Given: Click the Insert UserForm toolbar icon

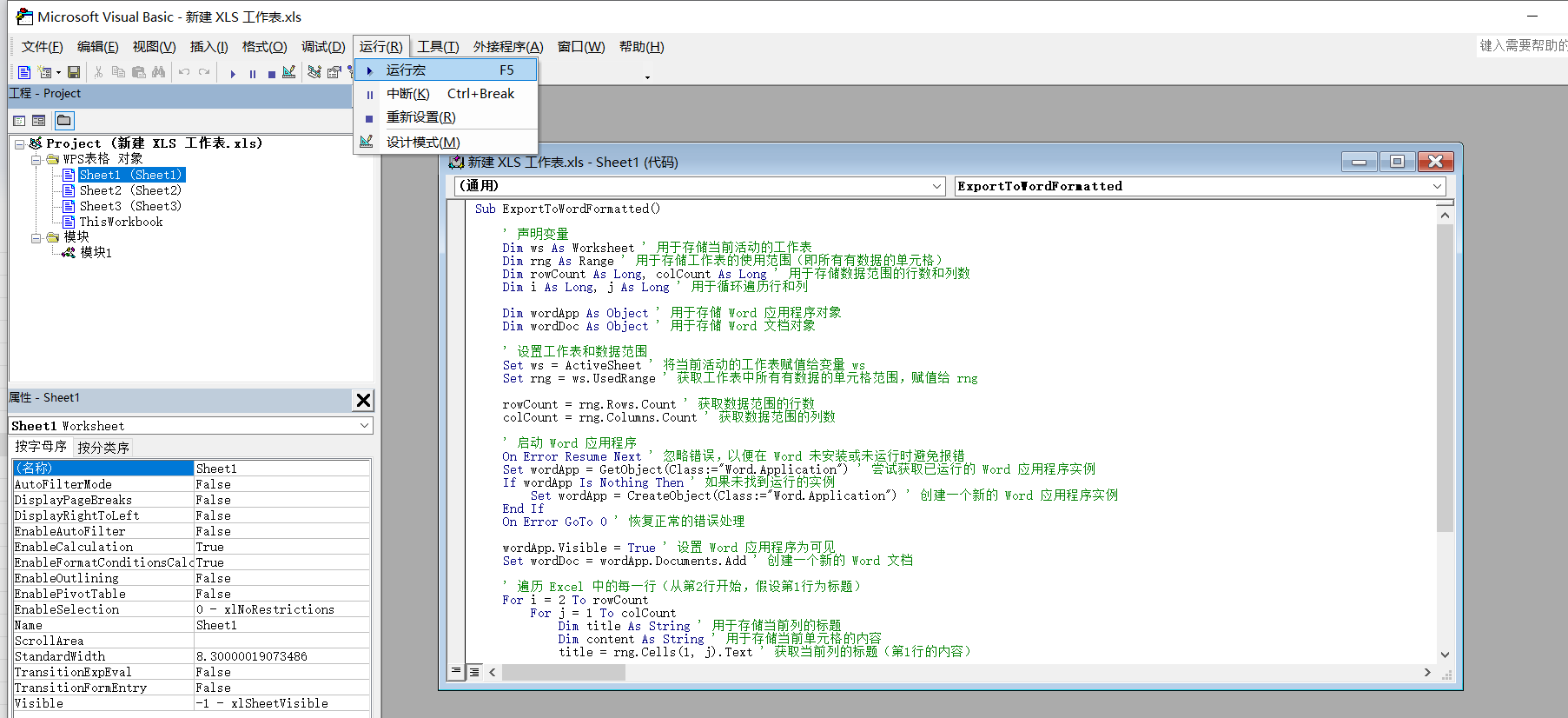Looking at the screenshot, I should click(x=45, y=72).
